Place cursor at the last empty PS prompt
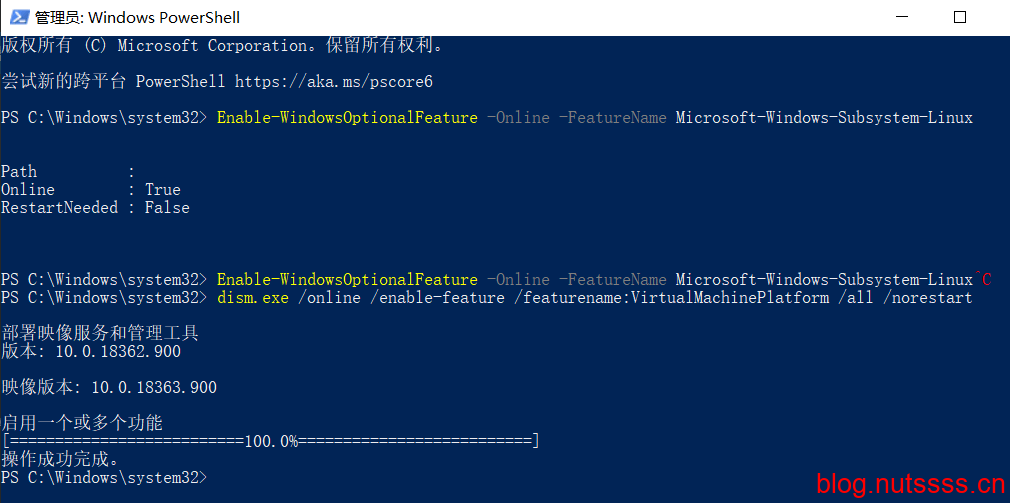 coord(104,478)
